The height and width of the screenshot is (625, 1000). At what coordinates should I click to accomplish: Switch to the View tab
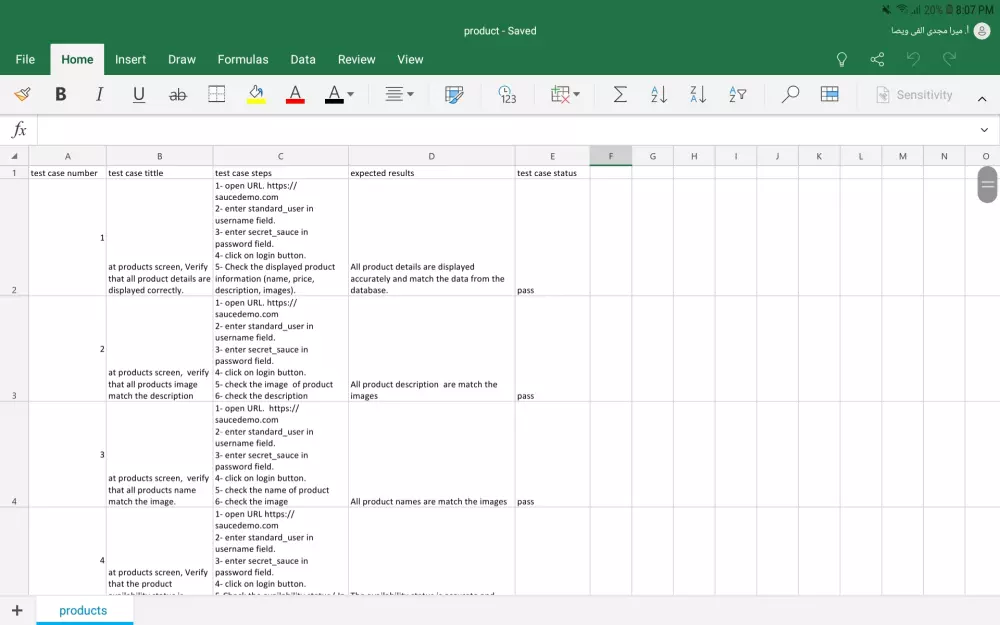[x=410, y=59]
